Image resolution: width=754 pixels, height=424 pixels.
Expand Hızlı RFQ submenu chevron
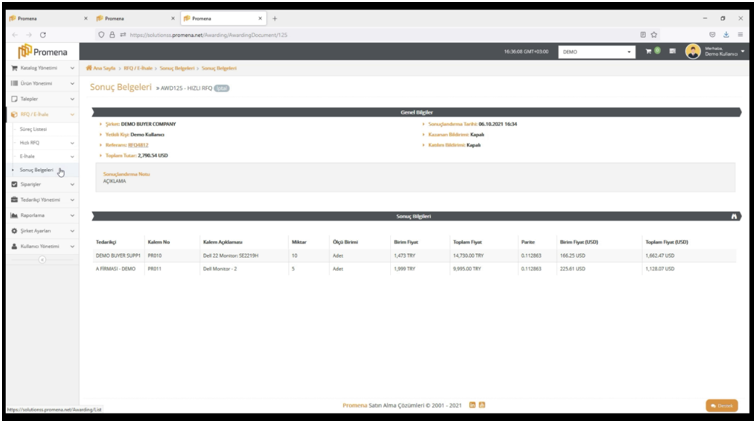(x=72, y=143)
